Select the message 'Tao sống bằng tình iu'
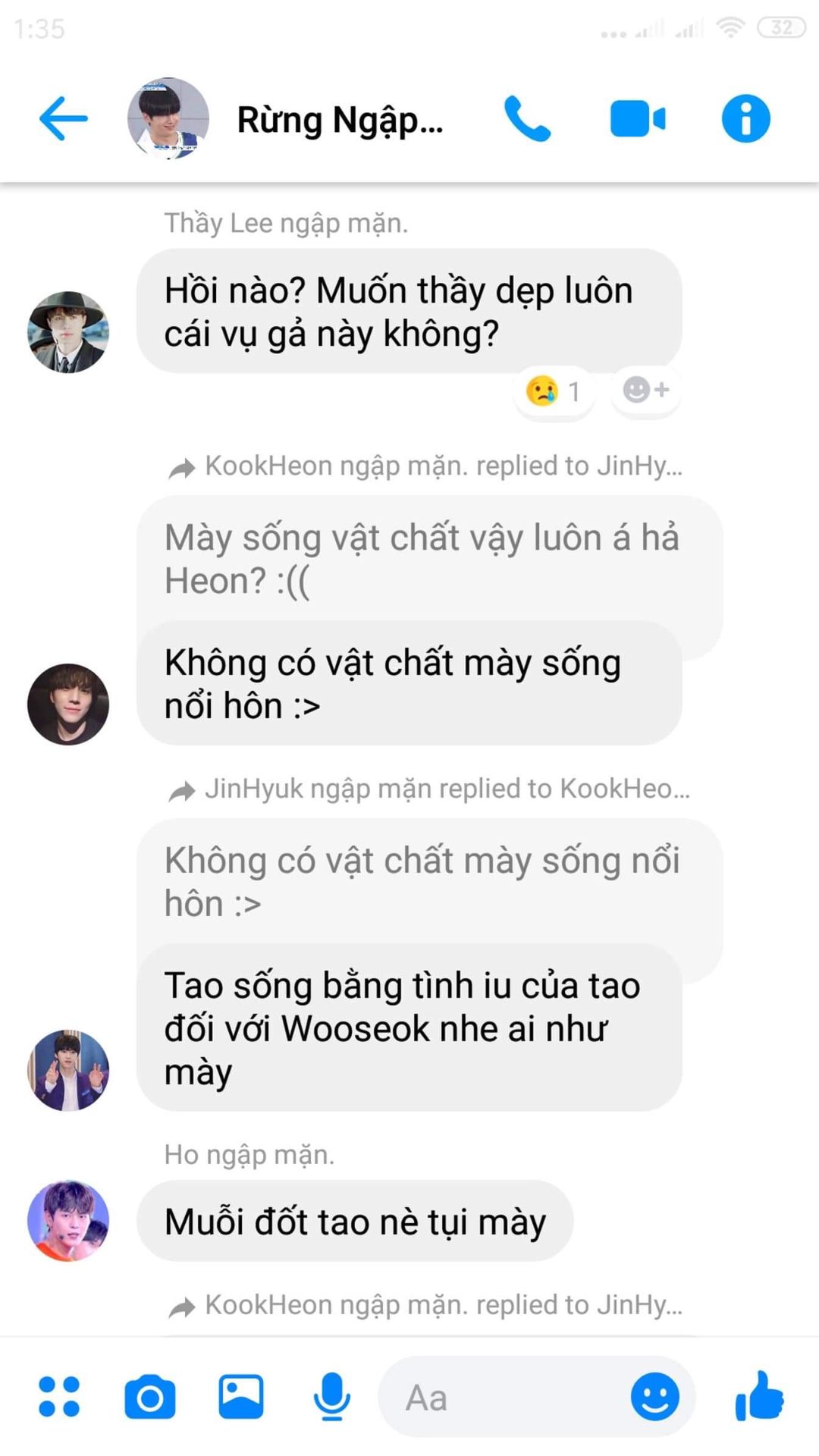819x1456 pixels. 409,1028
